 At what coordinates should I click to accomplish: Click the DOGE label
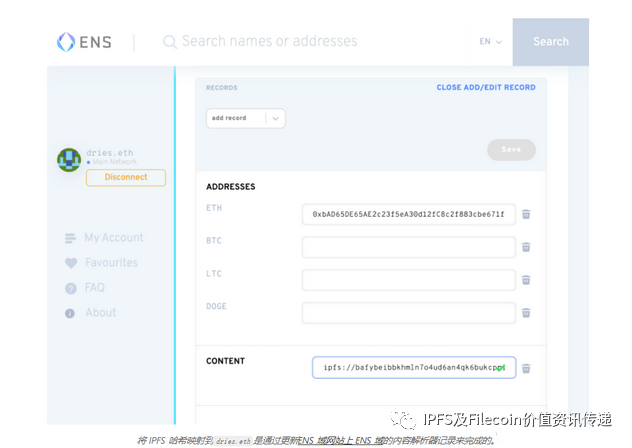pyautogui.click(x=216, y=306)
